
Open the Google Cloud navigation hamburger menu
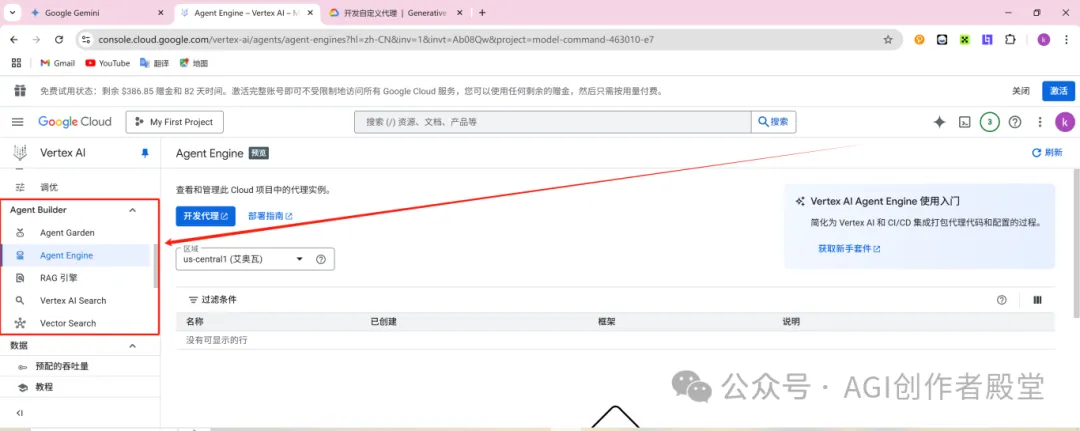18,122
